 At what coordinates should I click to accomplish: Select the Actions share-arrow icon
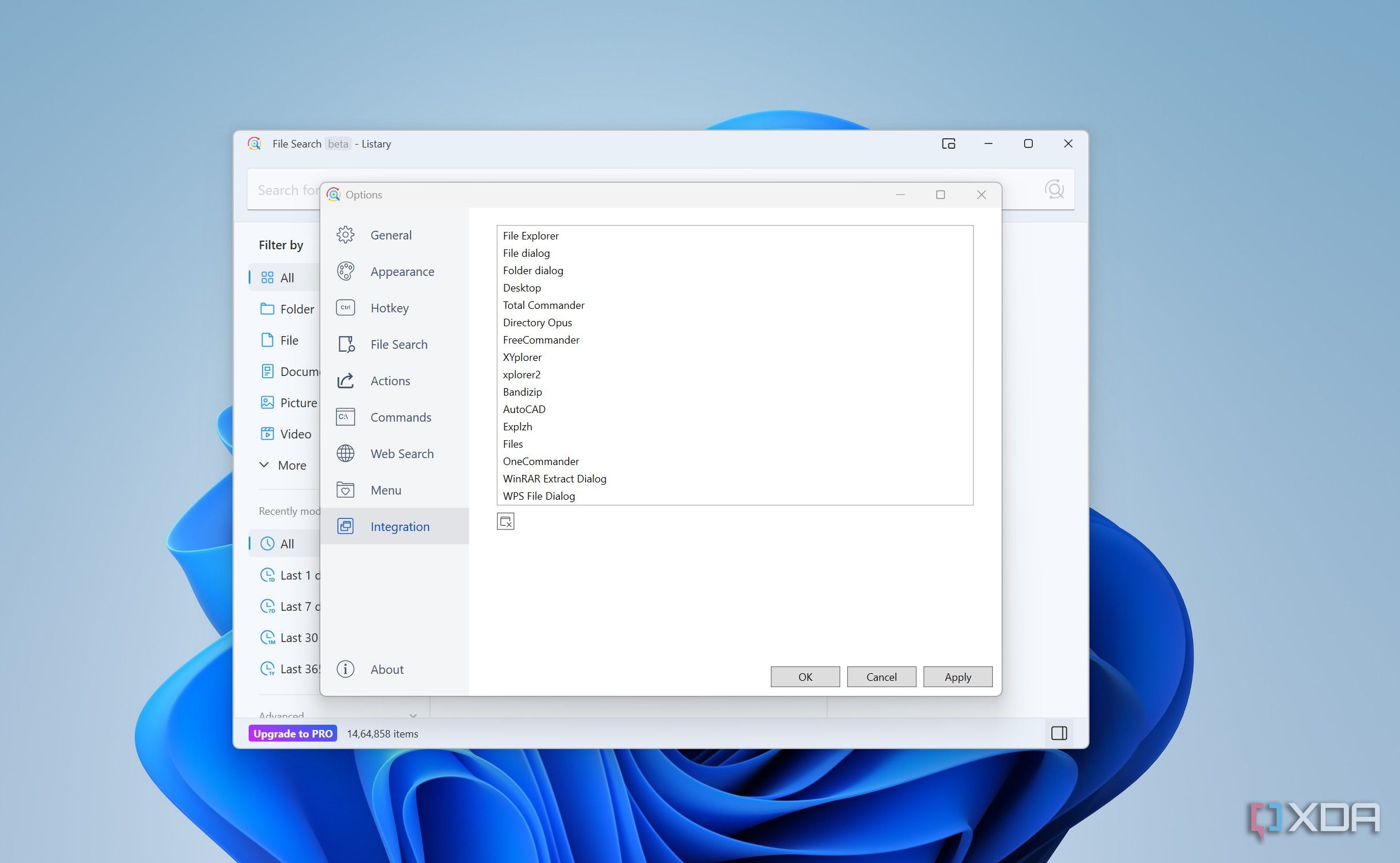point(346,381)
